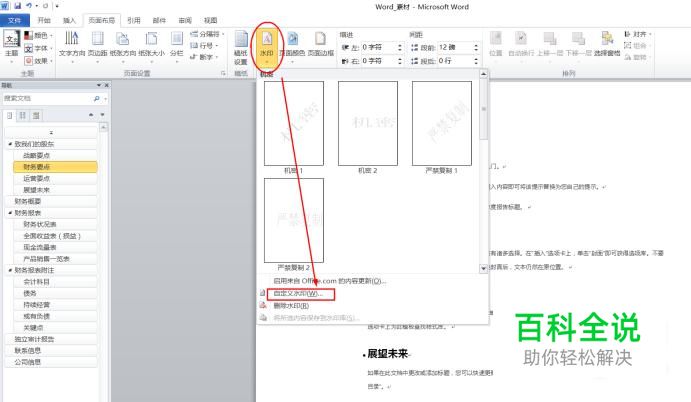Open the 行号 (Line Numbers) dropdown
Viewport: 691px width, 402px height.
(204, 45)
